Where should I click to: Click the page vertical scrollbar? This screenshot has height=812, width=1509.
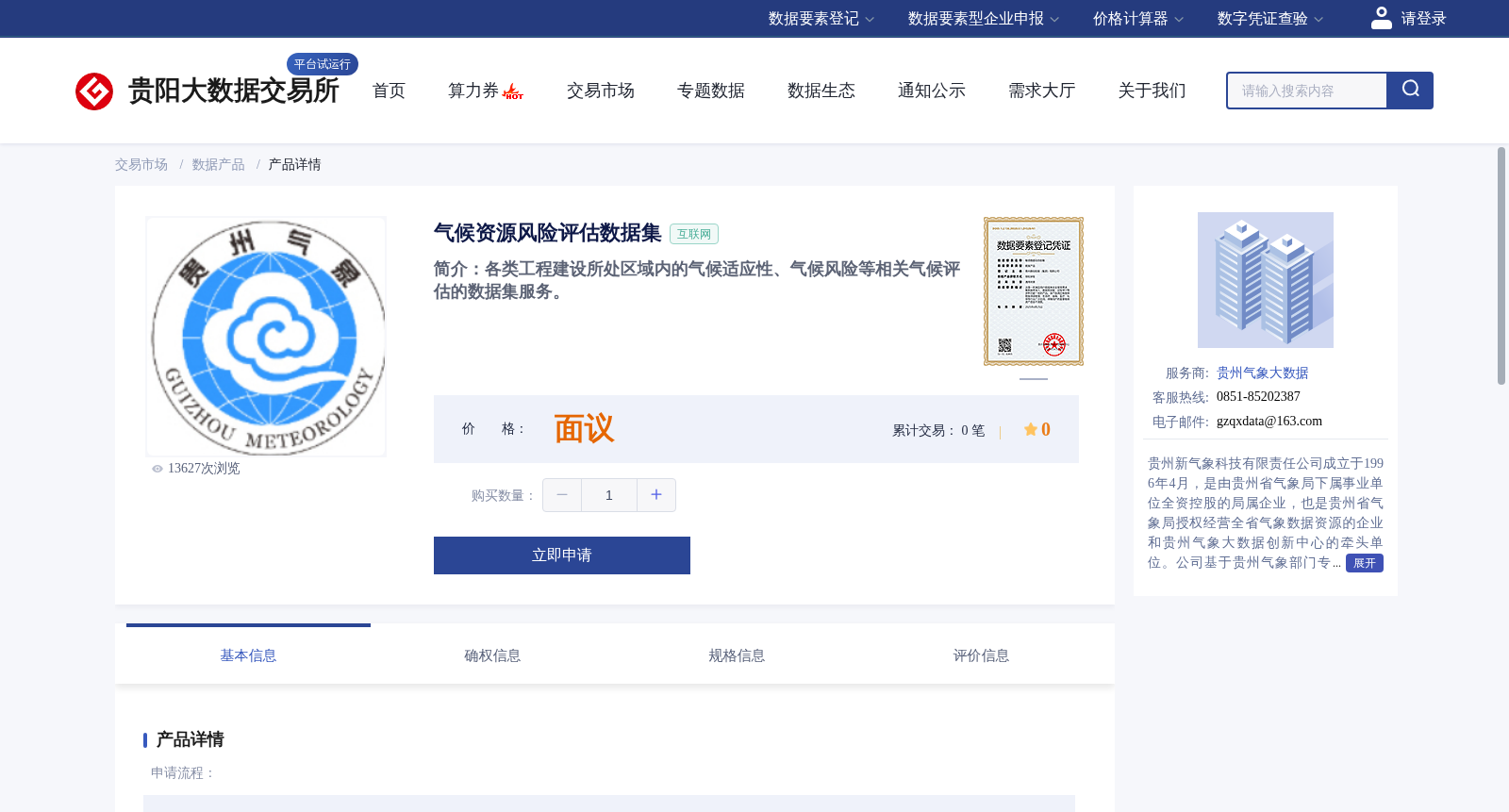(x=1501, y=266)
